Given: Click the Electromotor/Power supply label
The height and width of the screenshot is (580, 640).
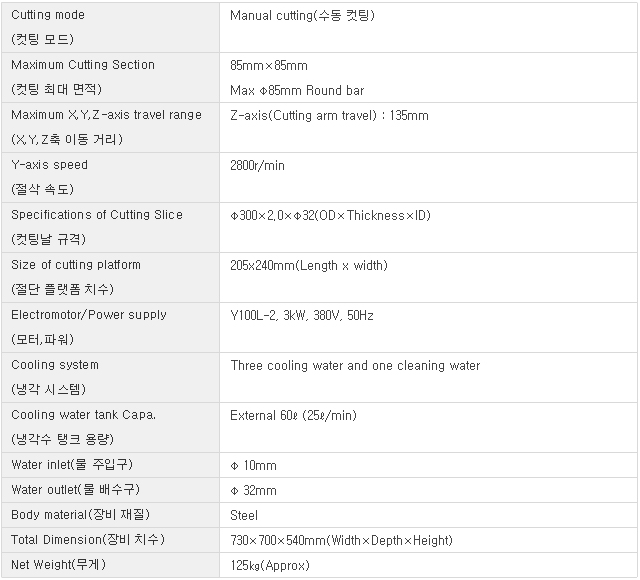Looking at the screenshot, I should (89, 315).
